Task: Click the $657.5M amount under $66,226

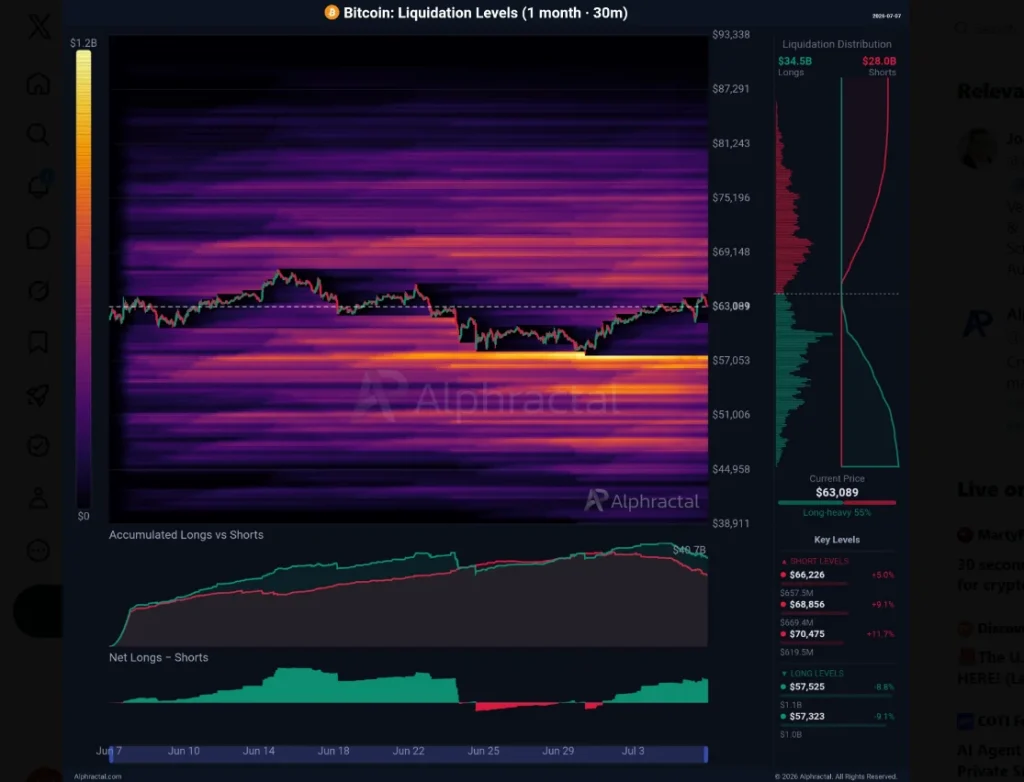Action: (796, 593)
